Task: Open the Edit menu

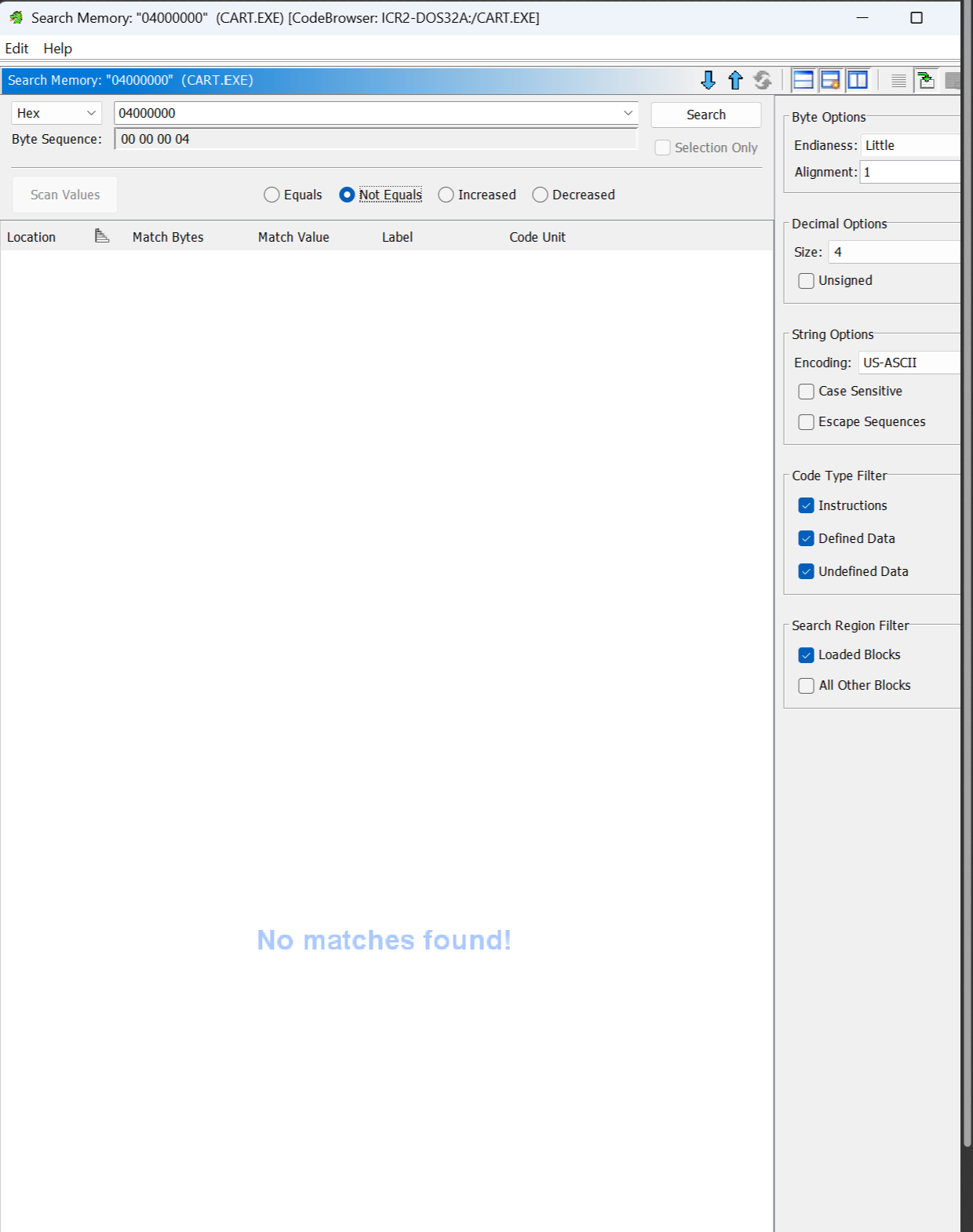Action: [16, 48]
